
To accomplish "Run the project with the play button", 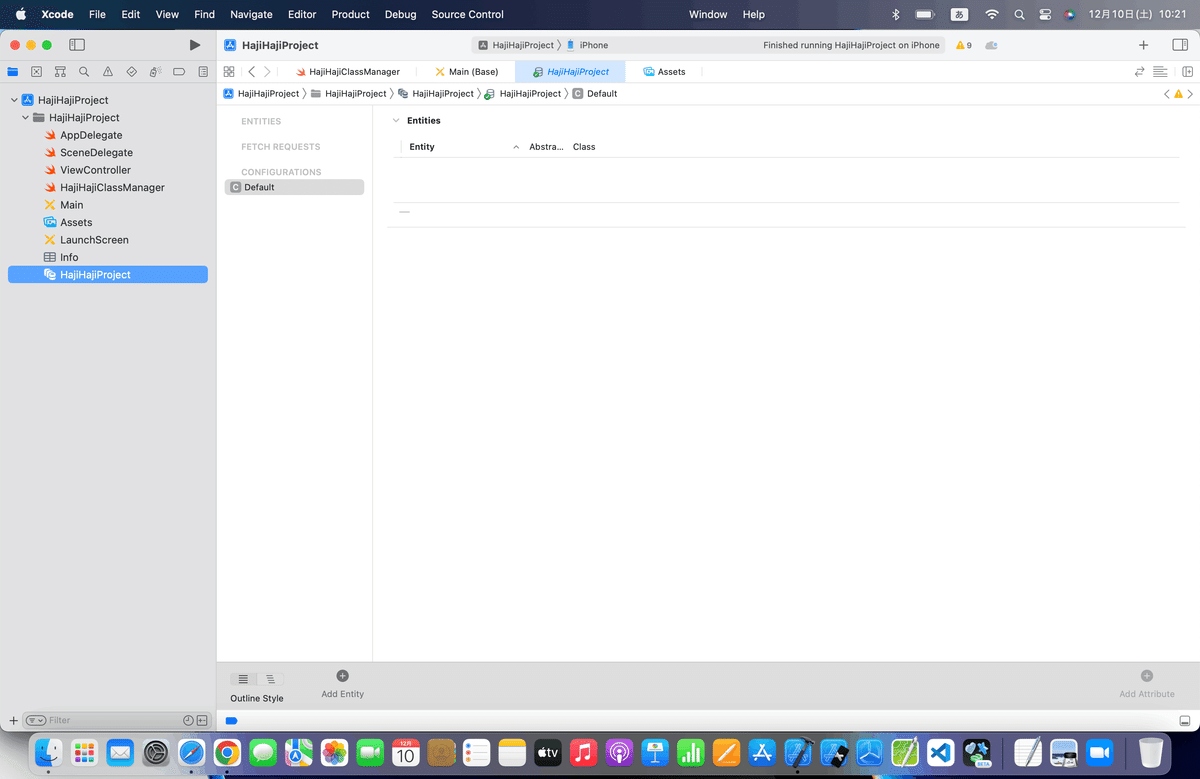I will click(195, 45).
